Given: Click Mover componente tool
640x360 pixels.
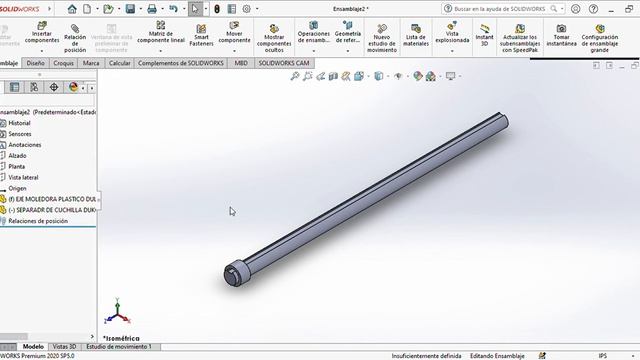Looking at the screenshot, I should coord(234,32).
